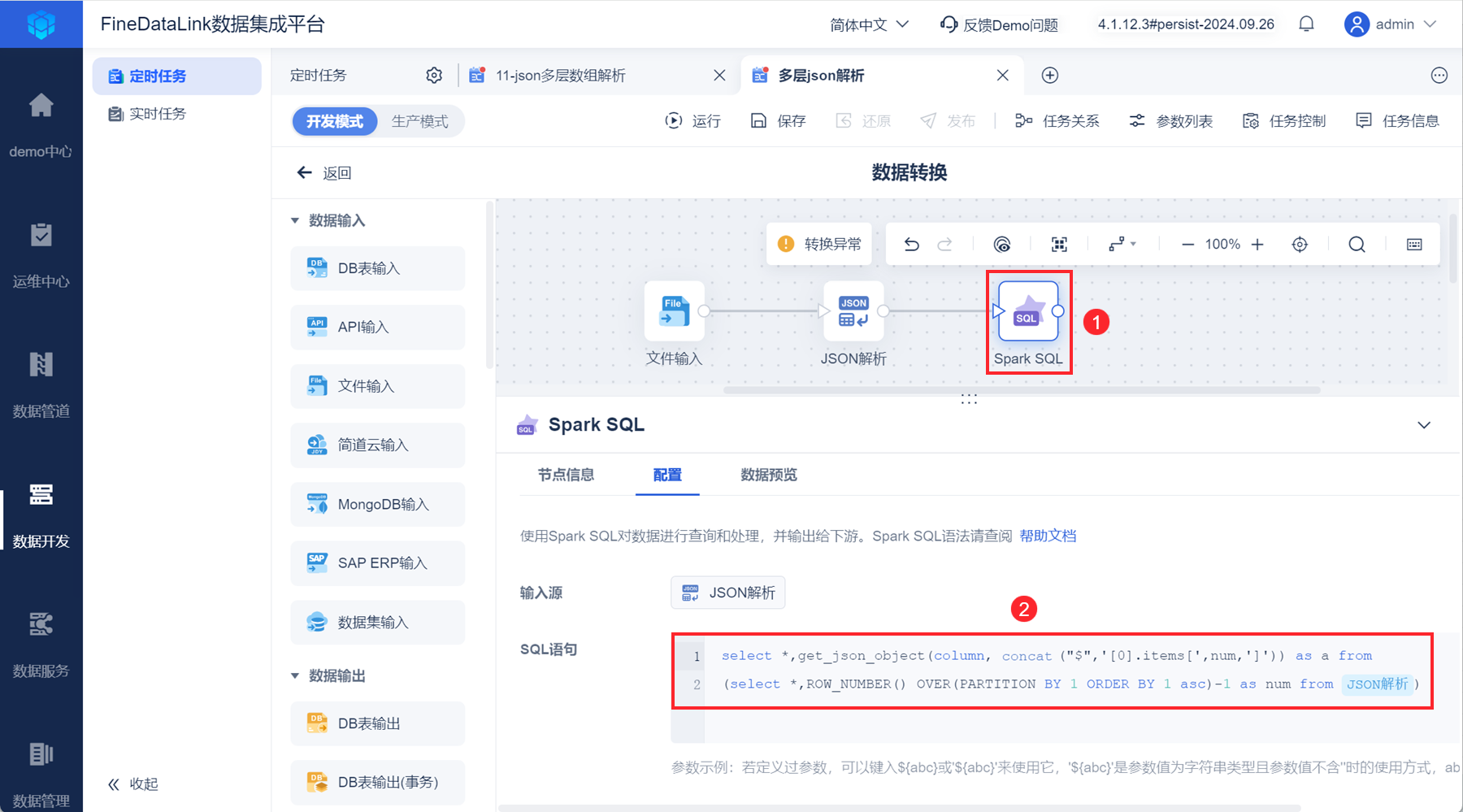This screenshot has height=812, width=1463.
Task: Open the demo中心 home icon
Action: click(41, 106)
